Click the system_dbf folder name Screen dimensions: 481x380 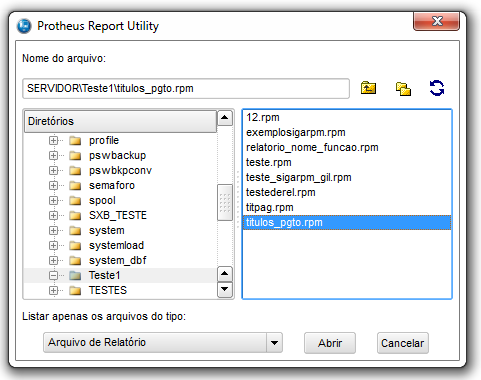coord(117,261)
